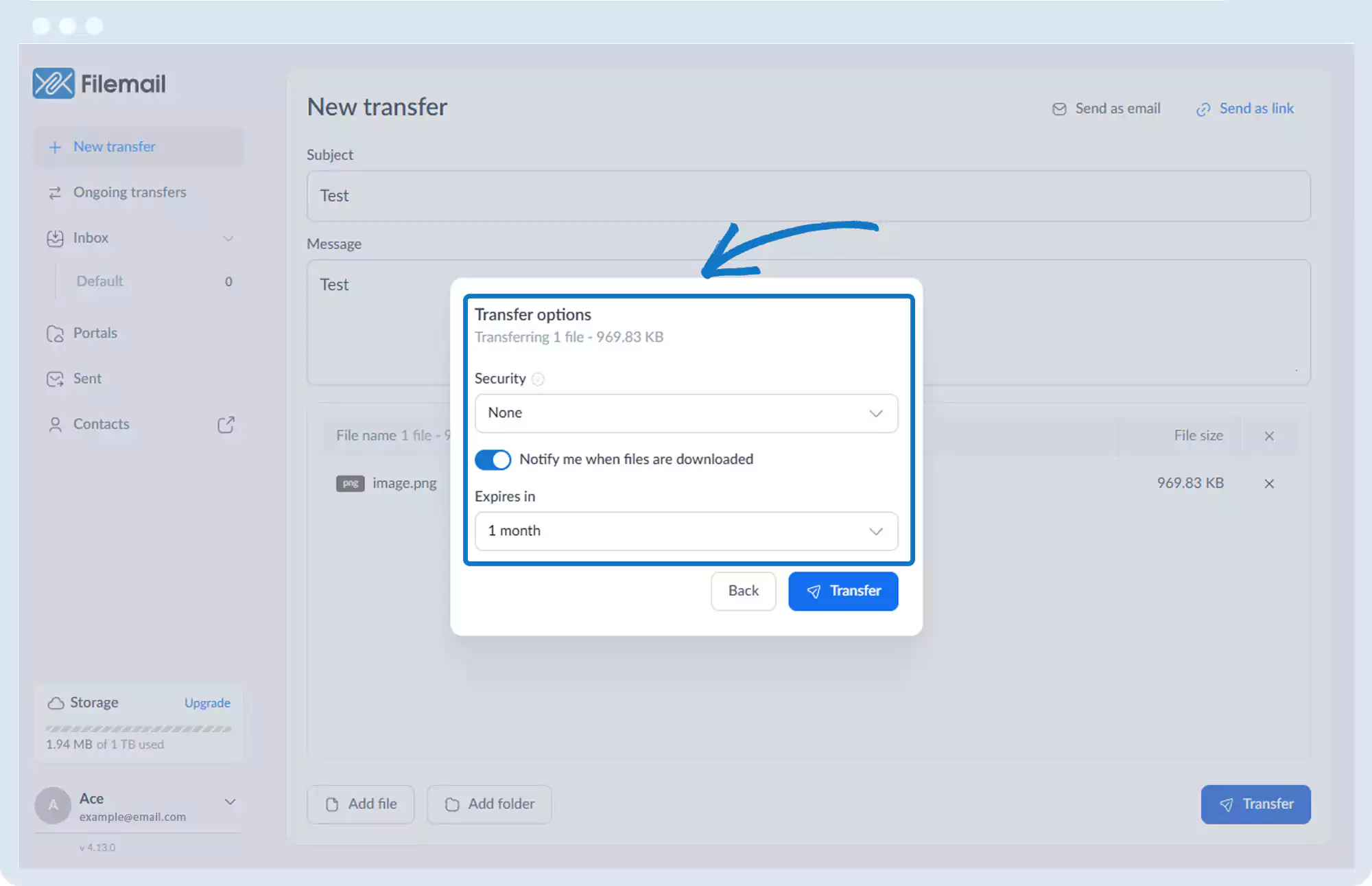Click the Storage cloud icon
This screenshot has width=1372, height=886.
tap(56, 703)
